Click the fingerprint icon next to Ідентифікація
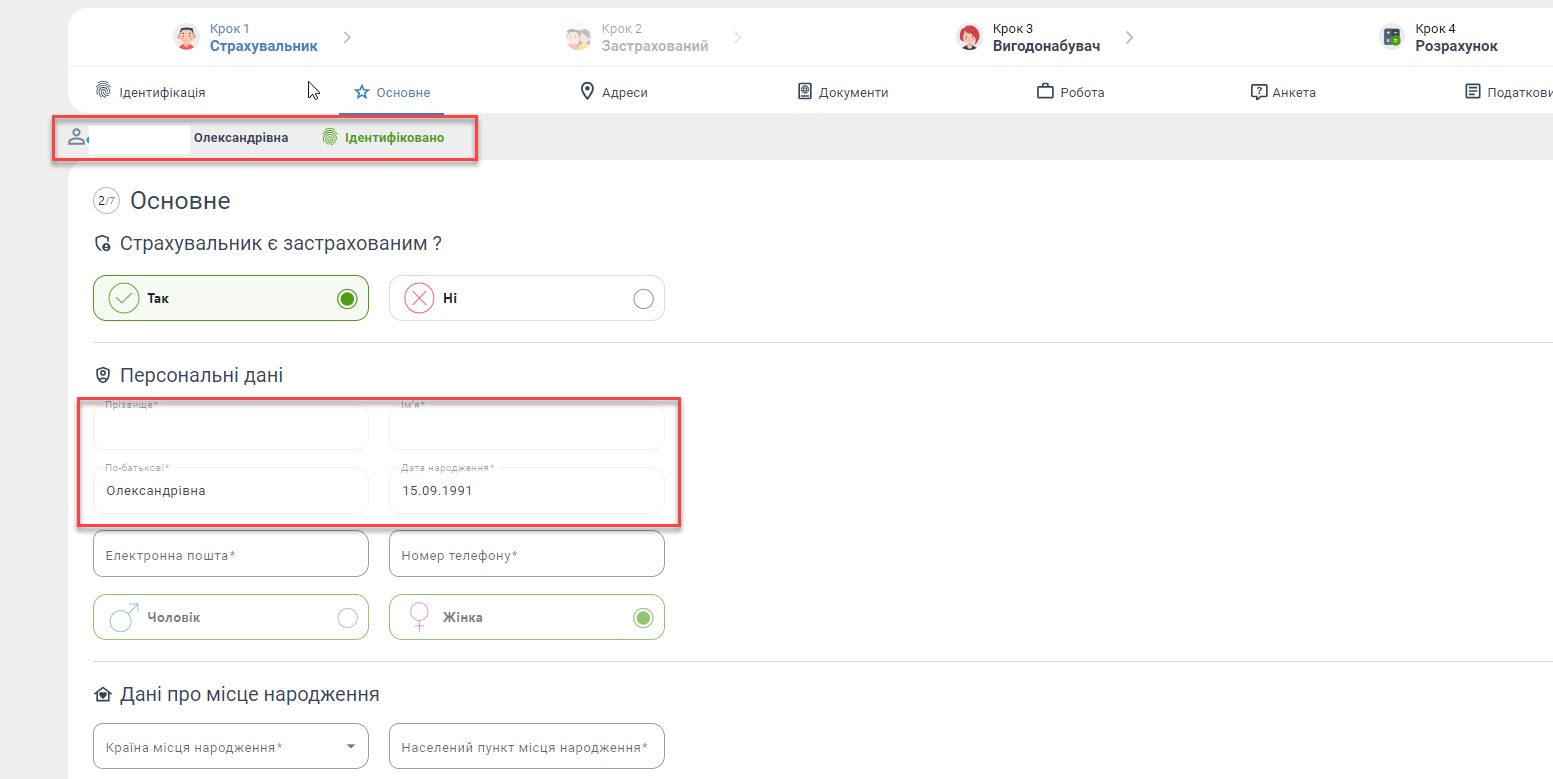Screen dimensions: 1553x779 click(x=103, y=92)
